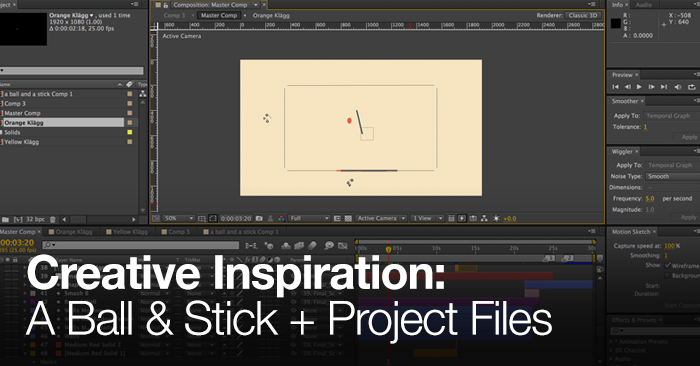Click the Play button in Preview panel
This screenshot has width=700, height=366.
[639, 87]
